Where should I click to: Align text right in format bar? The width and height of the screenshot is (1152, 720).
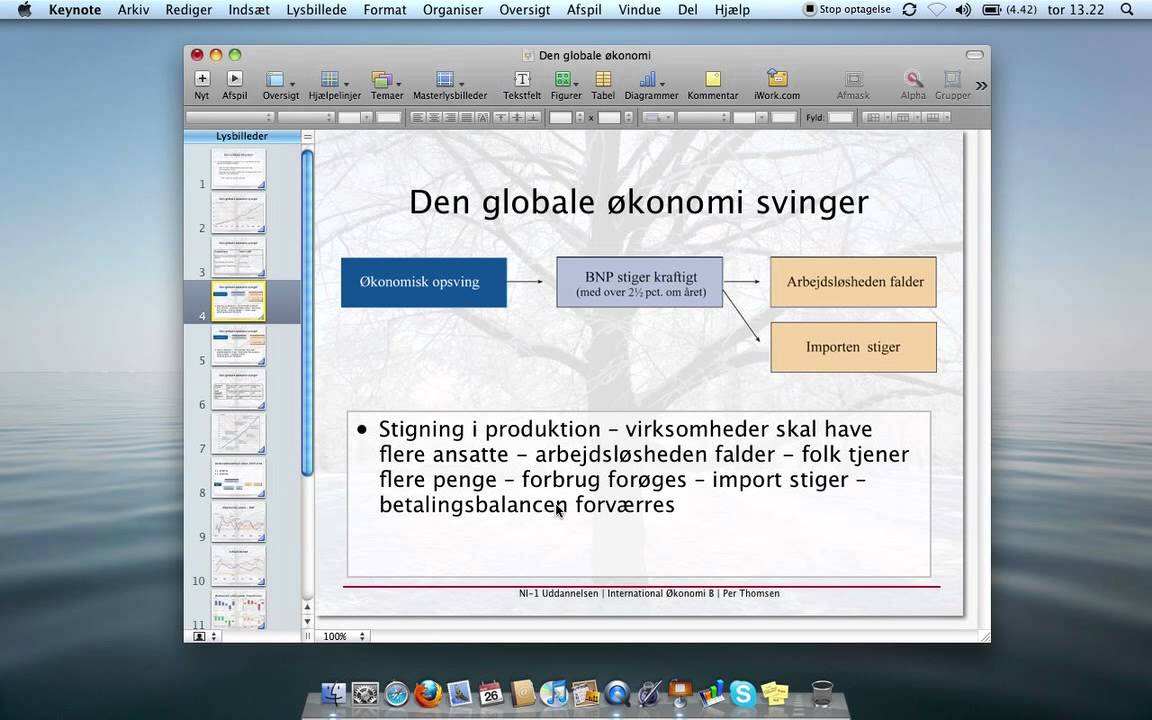point(450,118)
